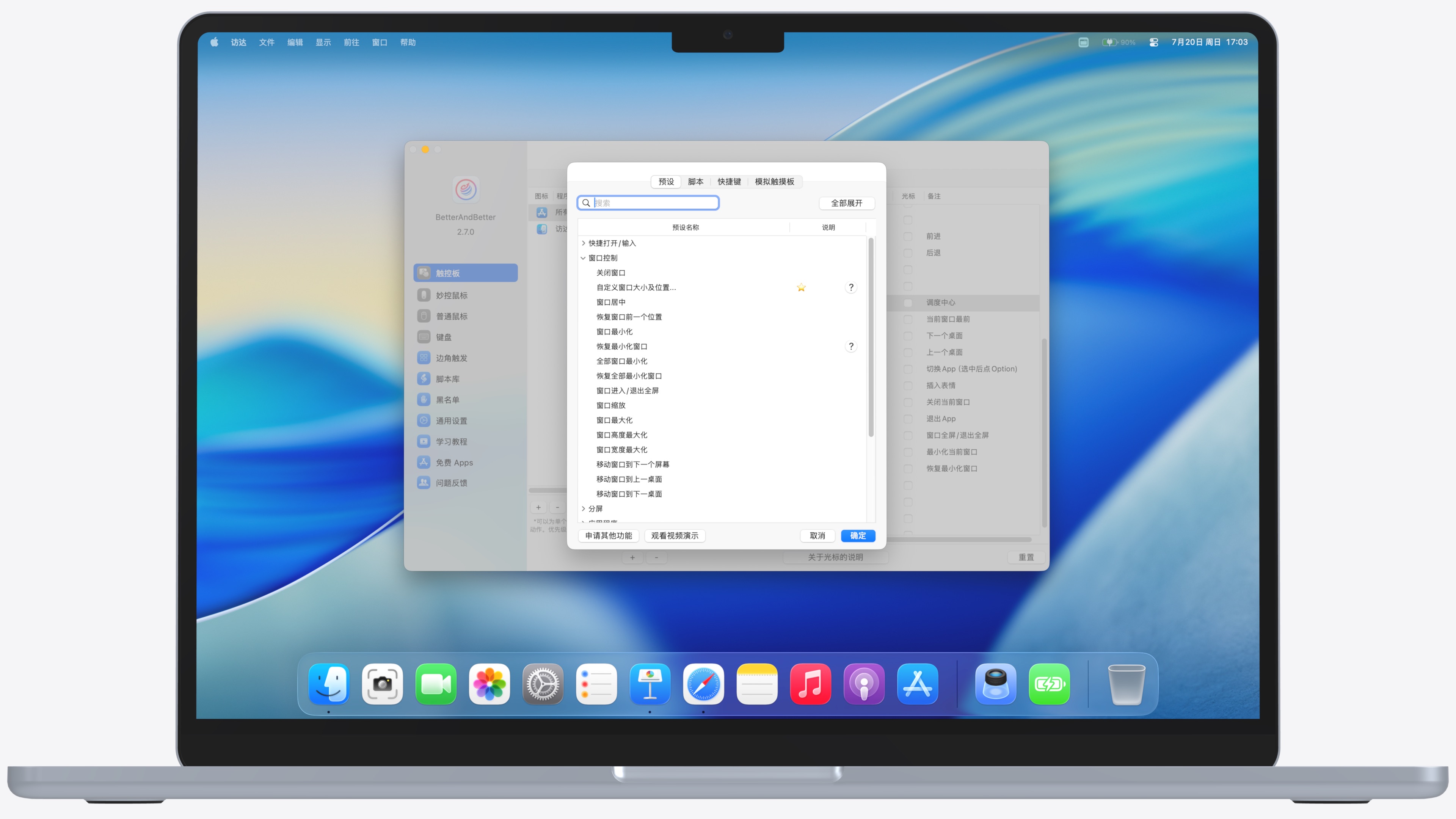
Task: Click the star icon beside 自定义窗口大小及位置
Action: pyautogui.click(x=801, y=288)
